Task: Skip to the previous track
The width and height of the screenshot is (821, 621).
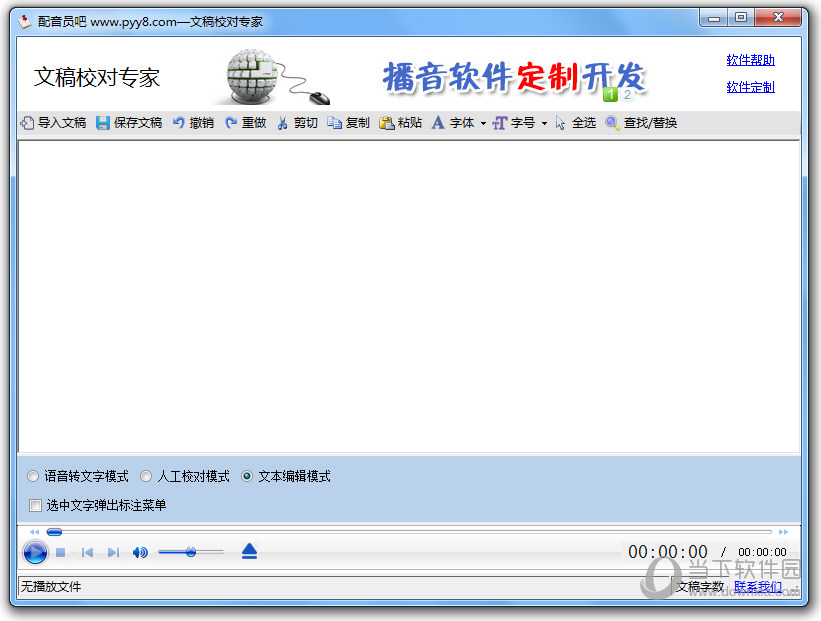Action: tap(87, 552)
